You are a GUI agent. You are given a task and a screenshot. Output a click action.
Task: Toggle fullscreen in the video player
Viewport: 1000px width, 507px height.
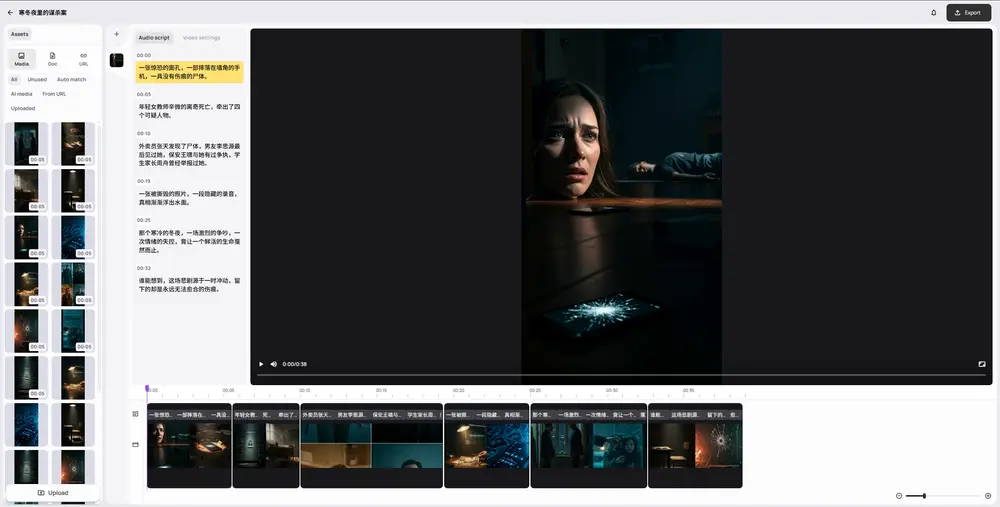tap(981, 364)
